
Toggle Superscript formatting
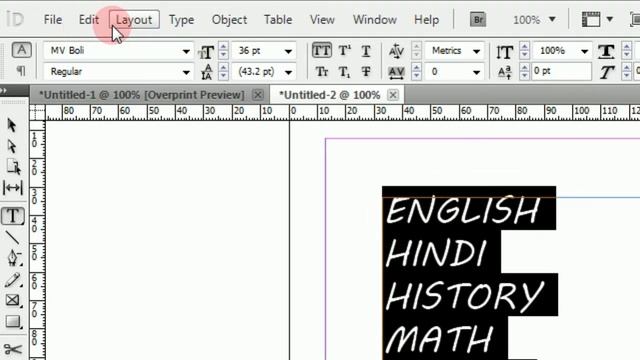344,51
